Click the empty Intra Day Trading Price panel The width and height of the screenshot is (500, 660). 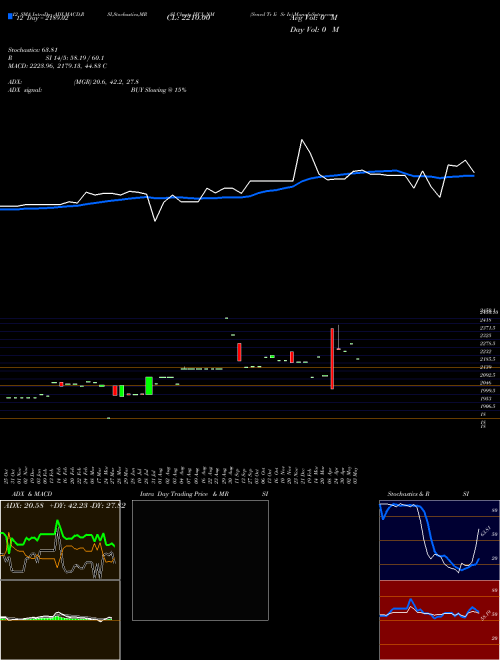(200, 560)
